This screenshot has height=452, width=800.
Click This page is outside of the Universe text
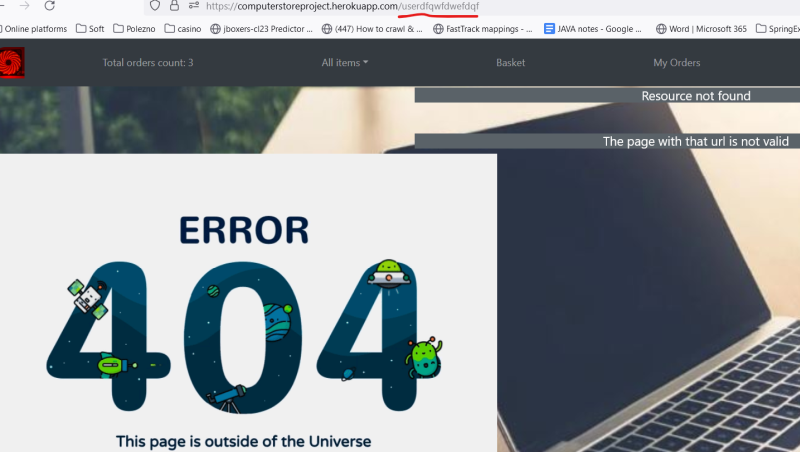[243, 441]
